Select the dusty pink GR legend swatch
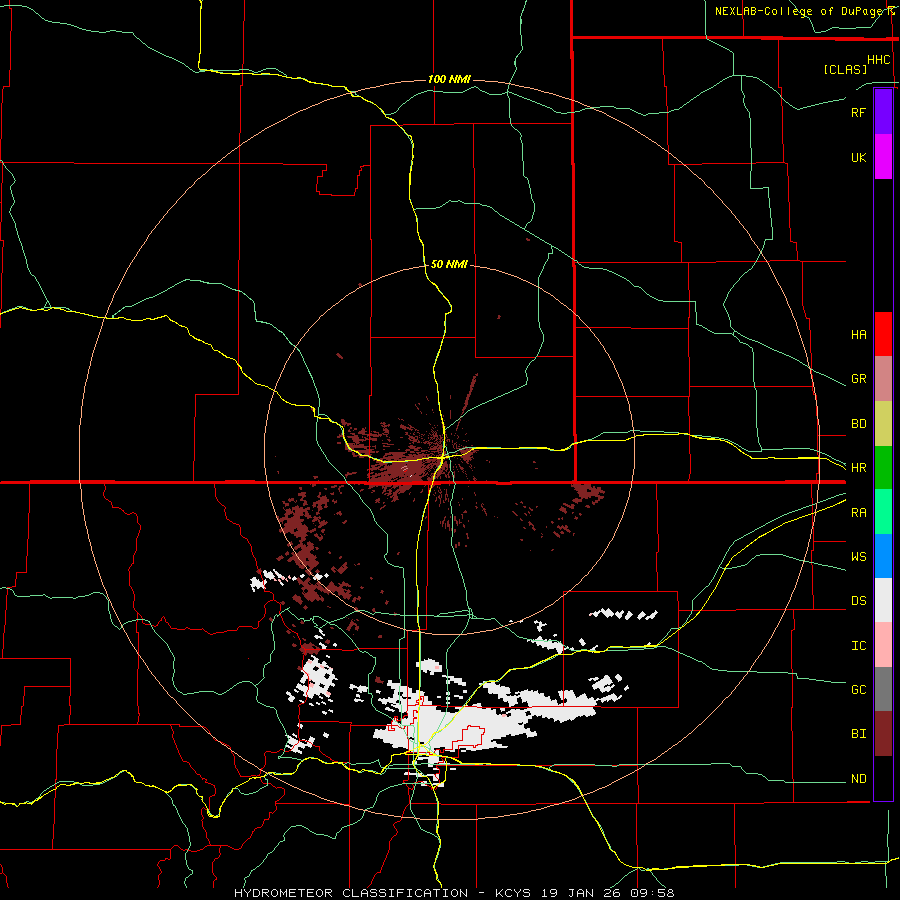This screenshot has height=900, width=900. [883, 379]
